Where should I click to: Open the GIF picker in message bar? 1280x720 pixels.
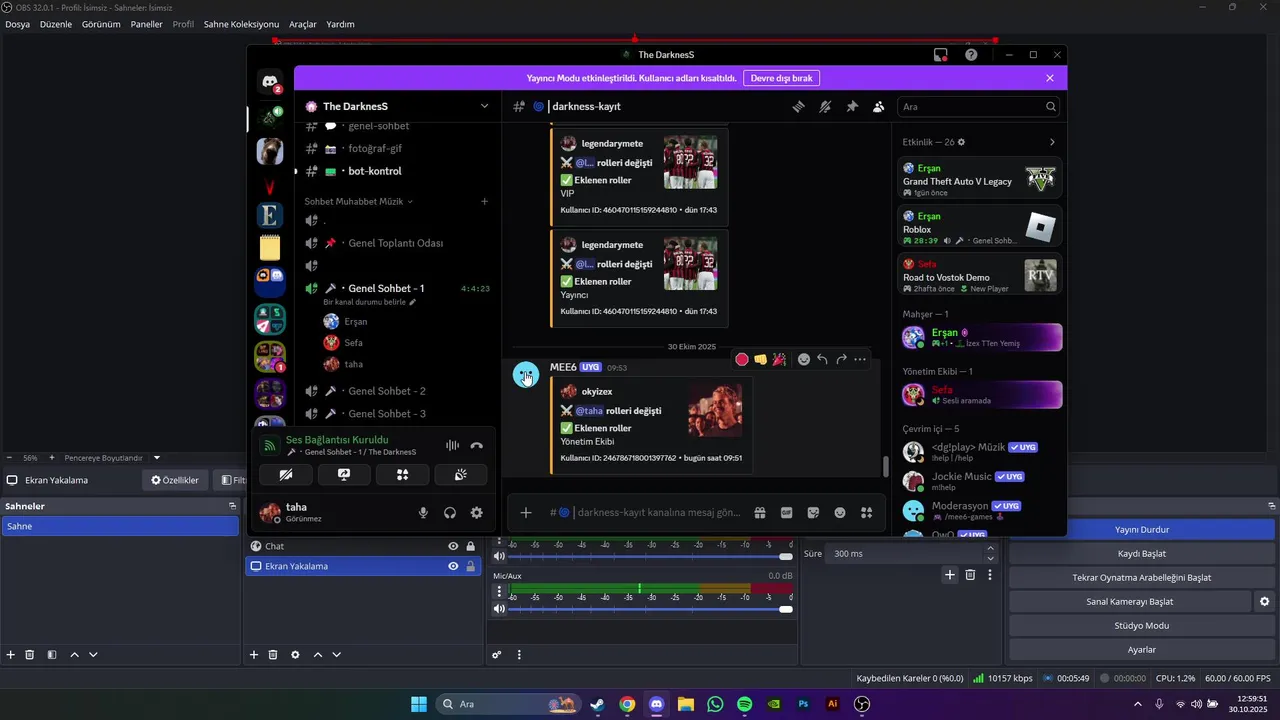pos(787,513)
